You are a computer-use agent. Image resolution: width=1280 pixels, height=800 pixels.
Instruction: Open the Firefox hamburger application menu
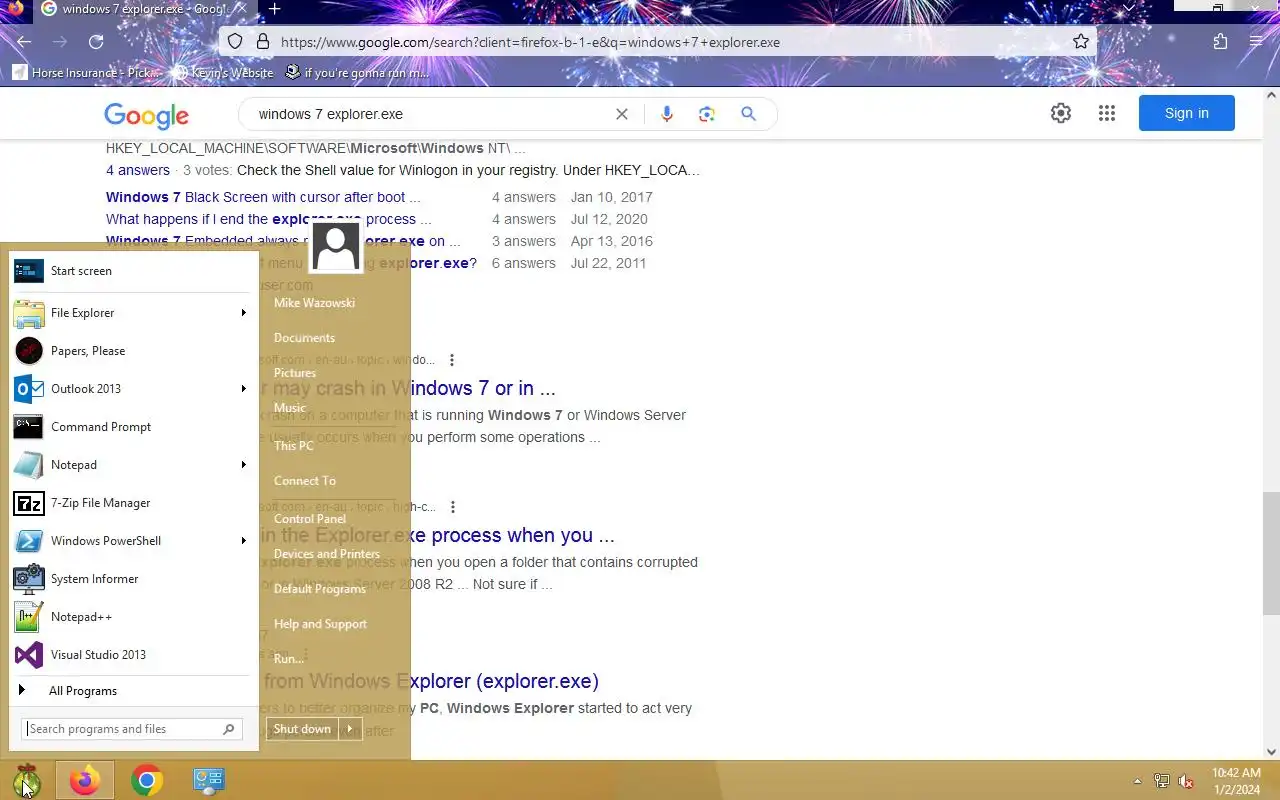[x=1256, y=42]
